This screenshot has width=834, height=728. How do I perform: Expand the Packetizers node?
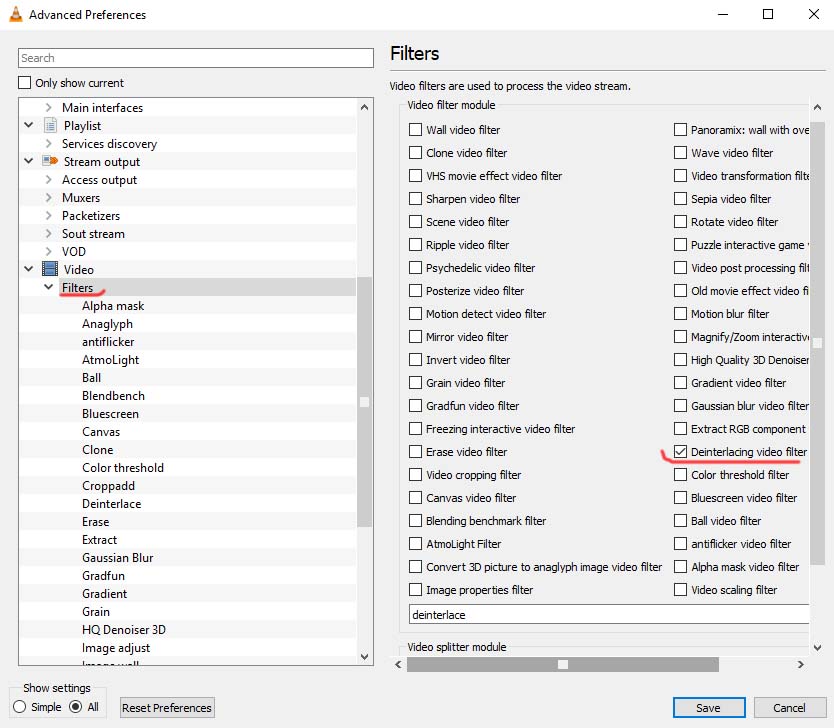click(x=48, y=215)
